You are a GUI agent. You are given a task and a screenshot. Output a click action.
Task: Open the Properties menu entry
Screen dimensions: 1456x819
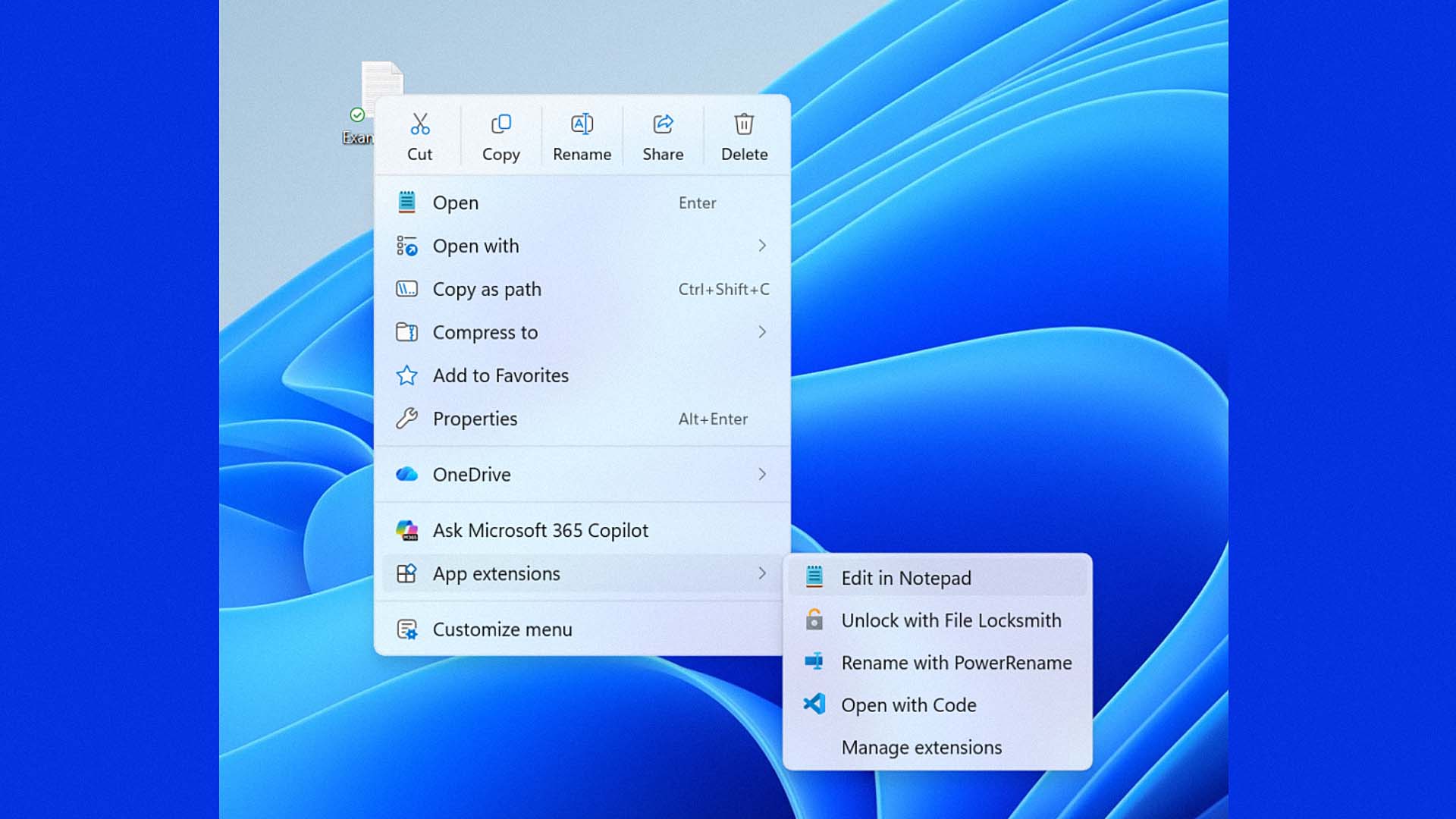click(x=582, y=419)
